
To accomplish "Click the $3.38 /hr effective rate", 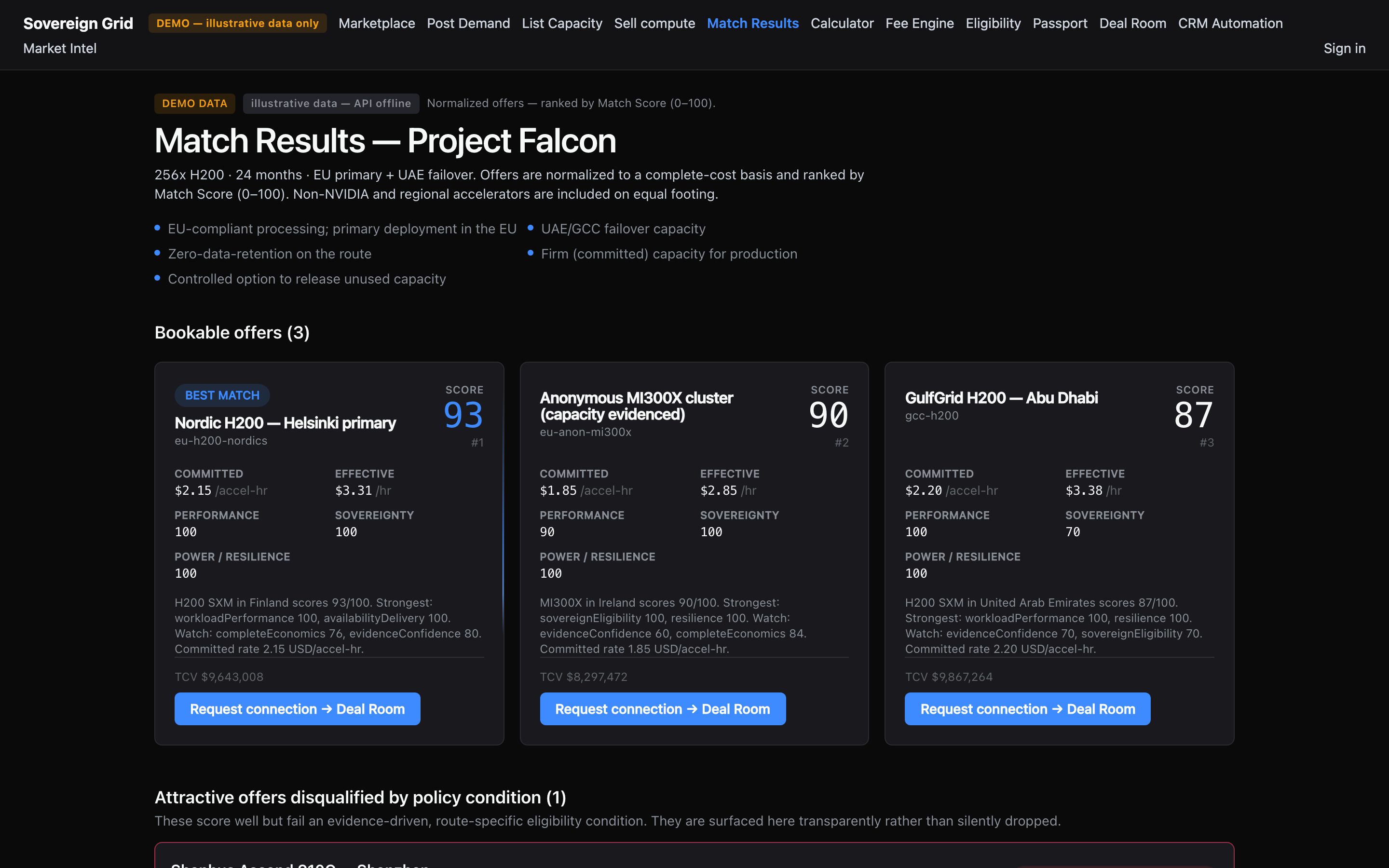I will pyautogui.click(x=1093, y=490).
